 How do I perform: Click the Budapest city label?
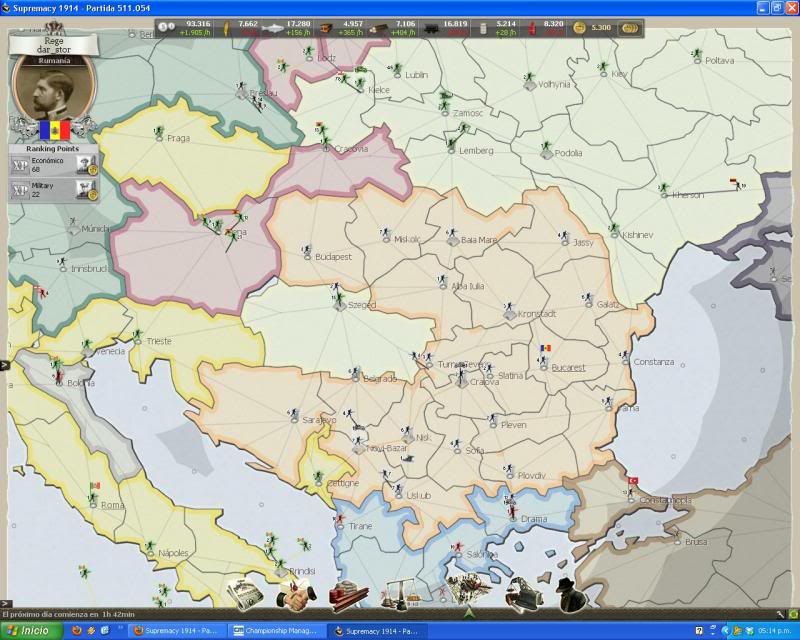[x=333, y=257]
